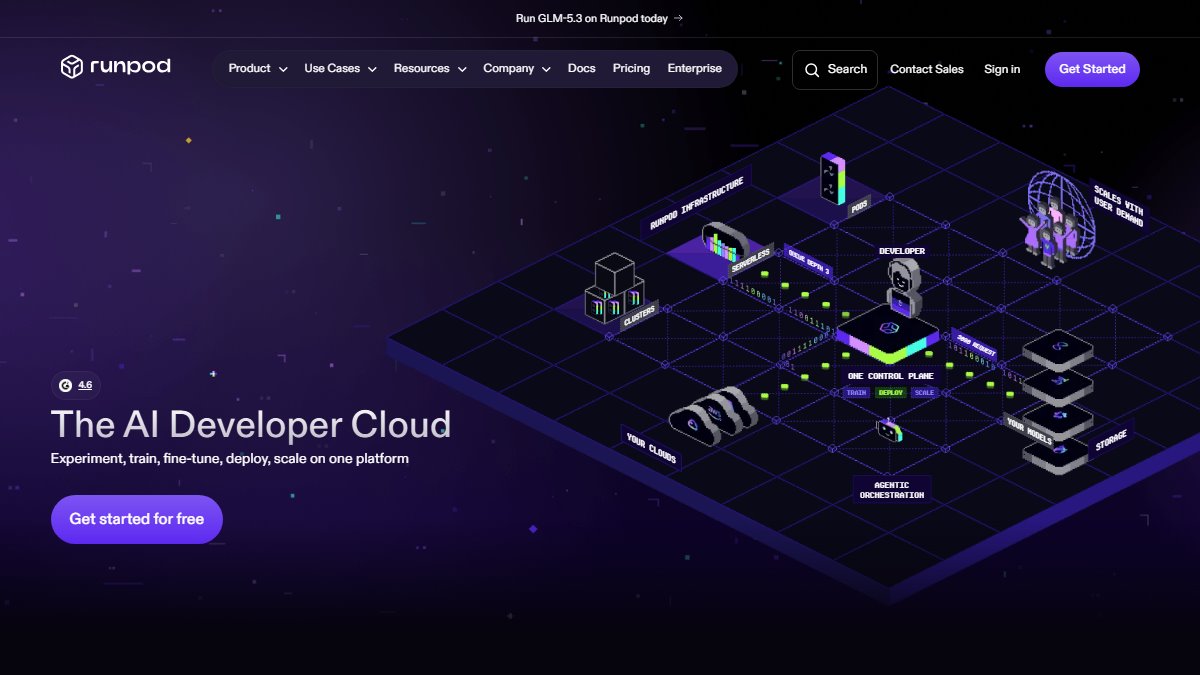The image size is (1200, 675).
Task: Click the Runpod cube logo icon
Action: tap(72, 67)
